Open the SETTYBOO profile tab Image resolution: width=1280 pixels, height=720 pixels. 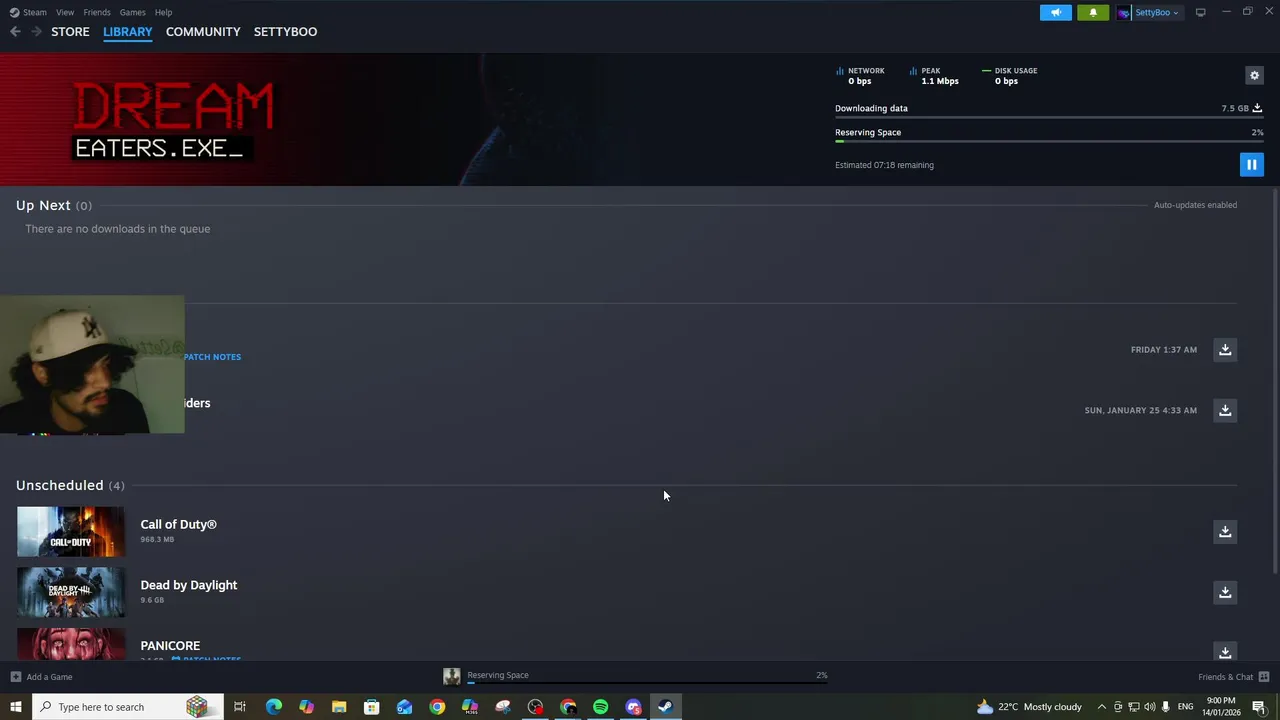tap(285, 32)
